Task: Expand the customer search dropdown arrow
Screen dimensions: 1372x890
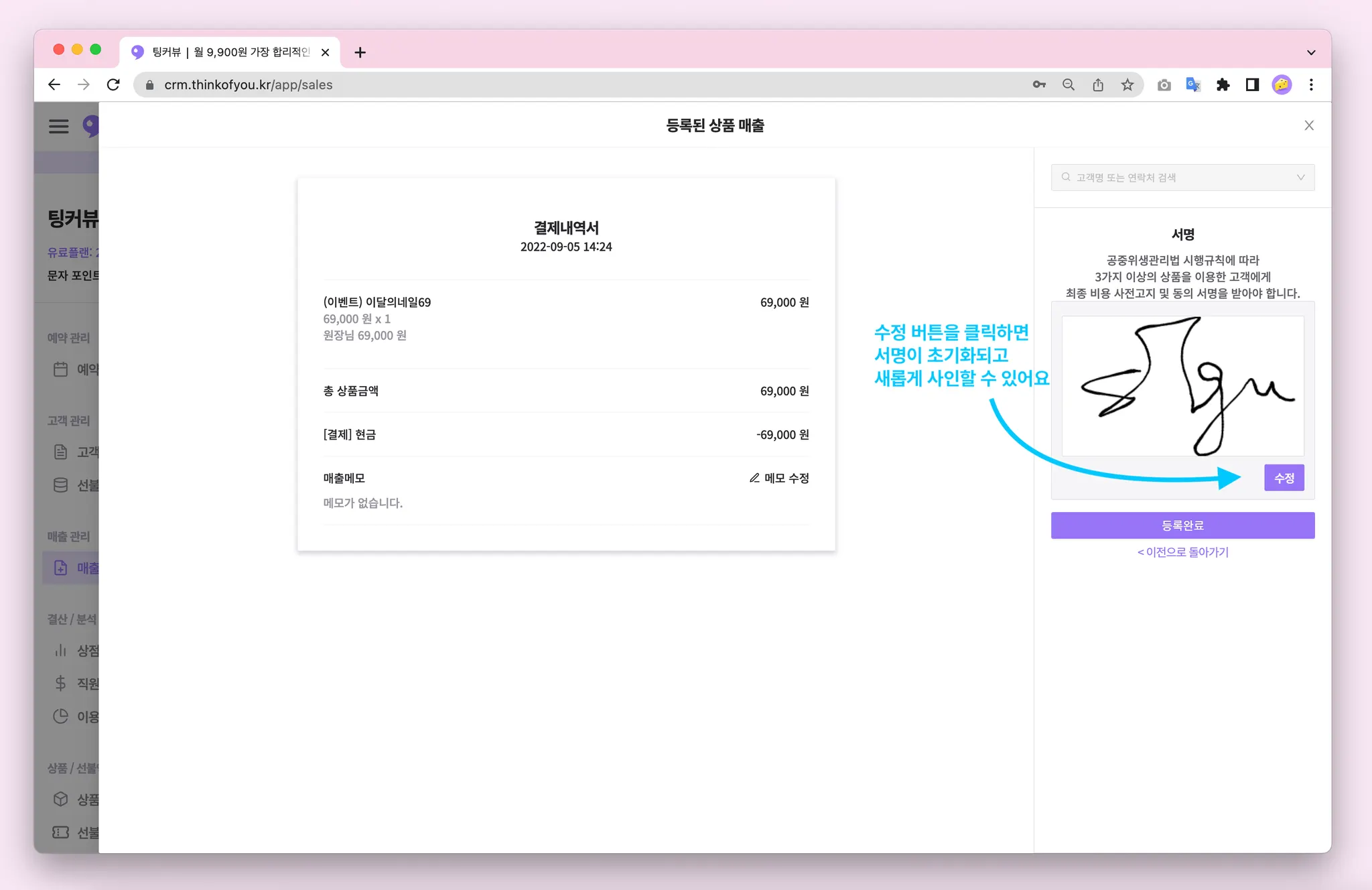Action: point(1300,178)
